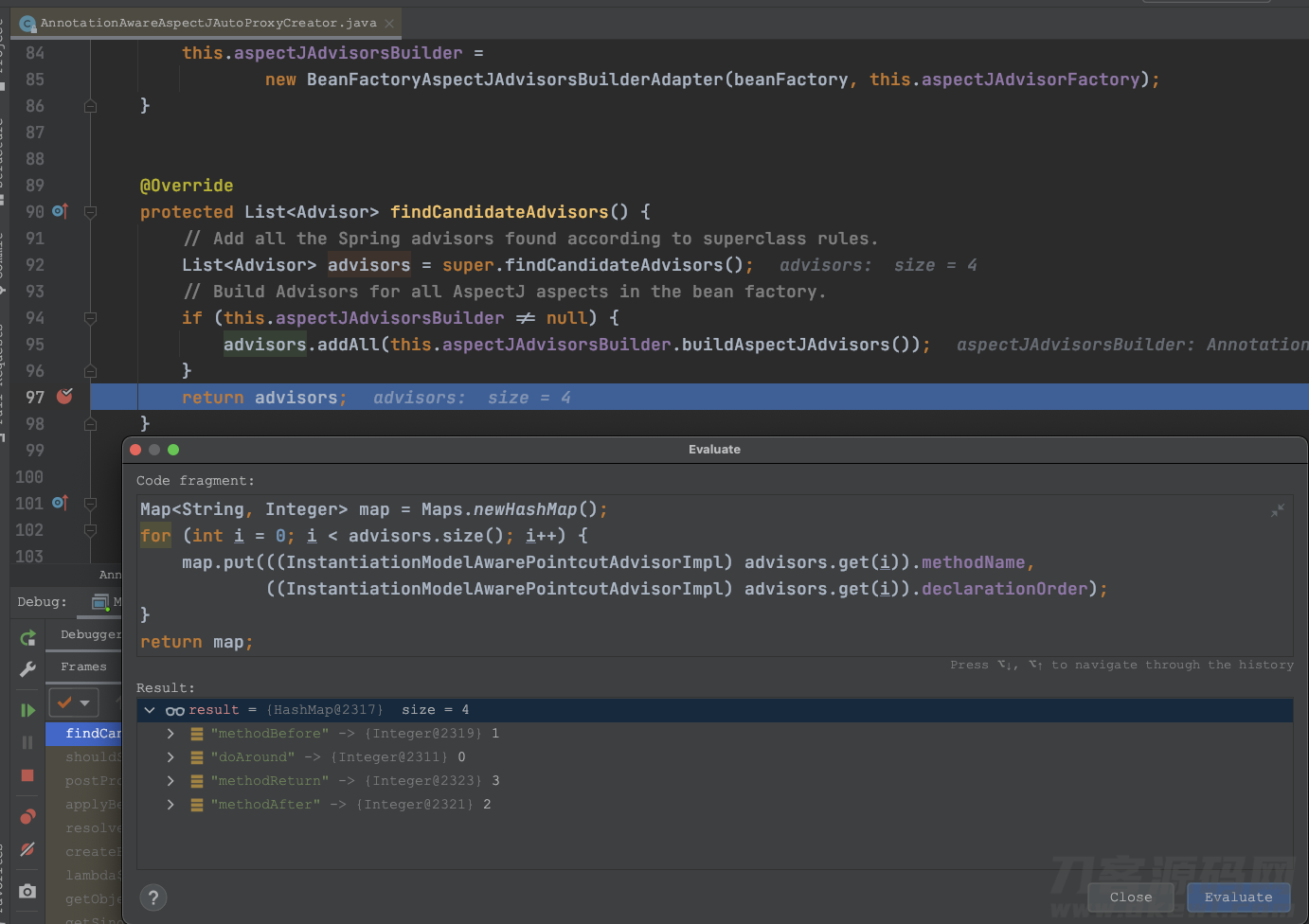
Task: Switch to the Debugger tab
Action: [90, 634]
